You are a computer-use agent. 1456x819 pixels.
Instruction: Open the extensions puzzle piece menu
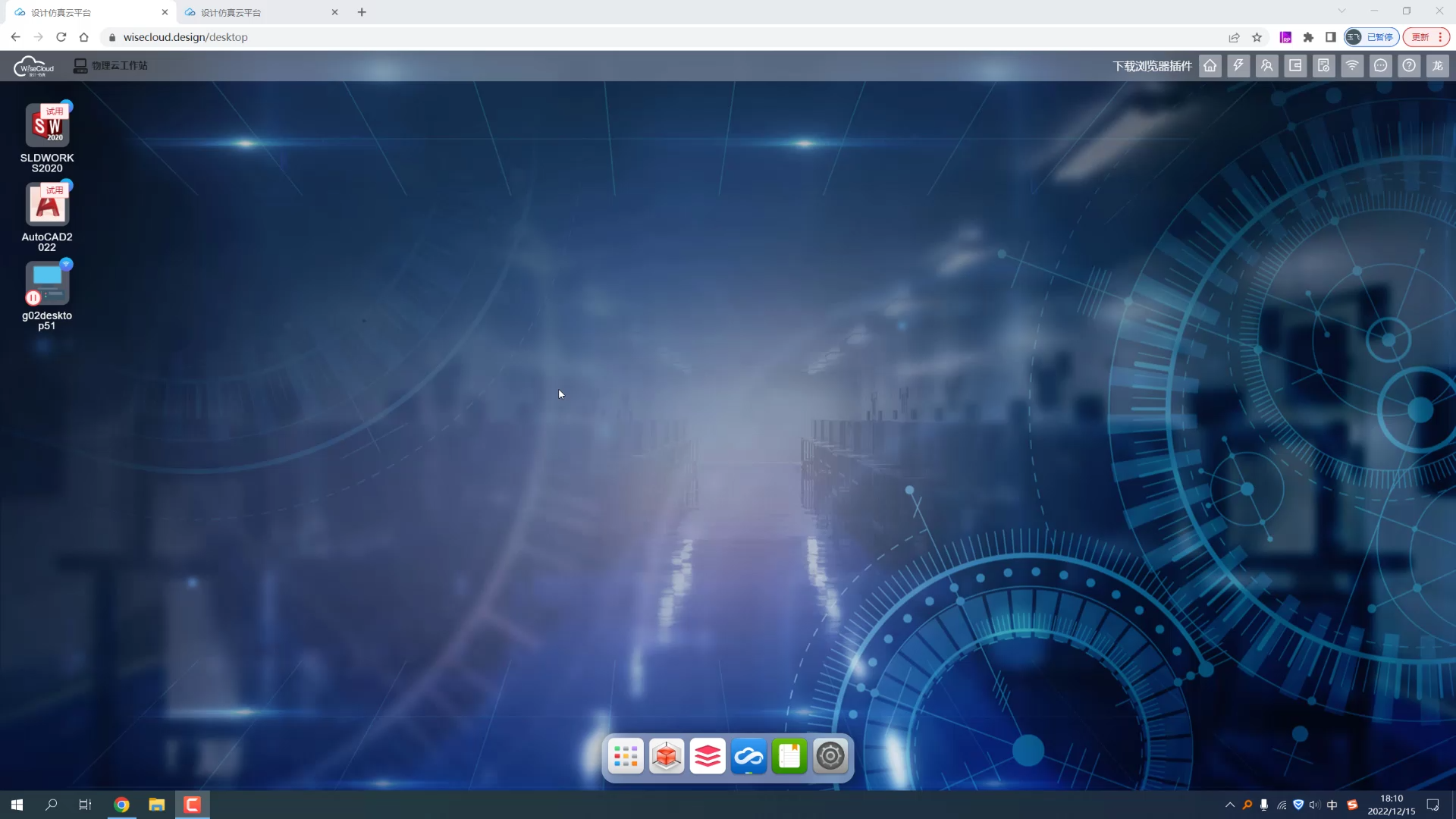[1308, 37]
